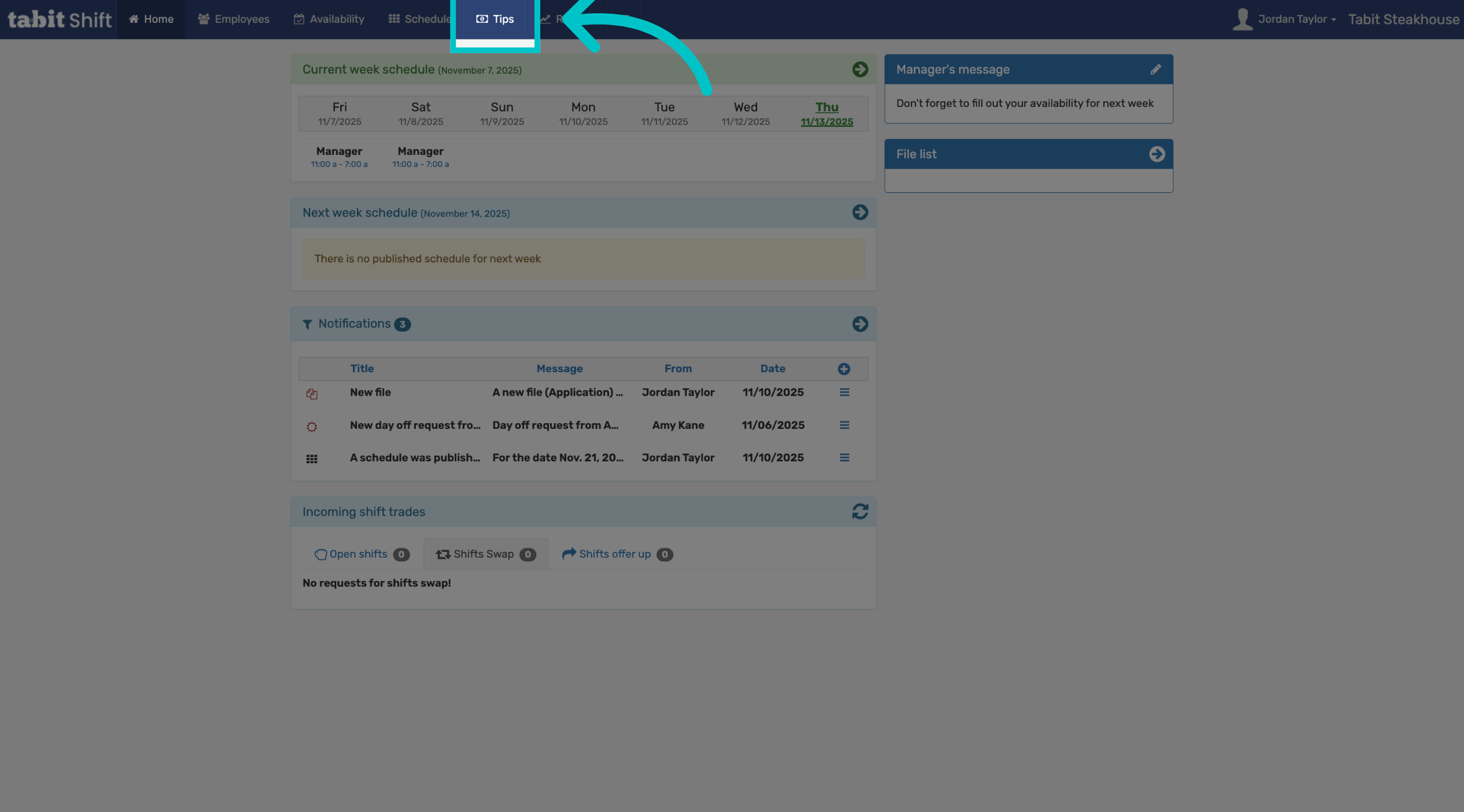
Task: Click the Open shifts count badge
Action: (x=401, y=555)
